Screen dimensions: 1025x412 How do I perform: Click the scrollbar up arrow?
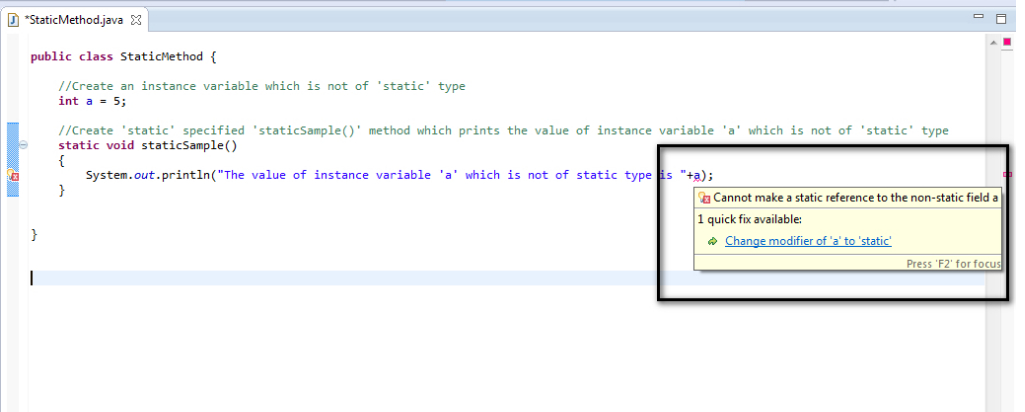click(993, 43)
